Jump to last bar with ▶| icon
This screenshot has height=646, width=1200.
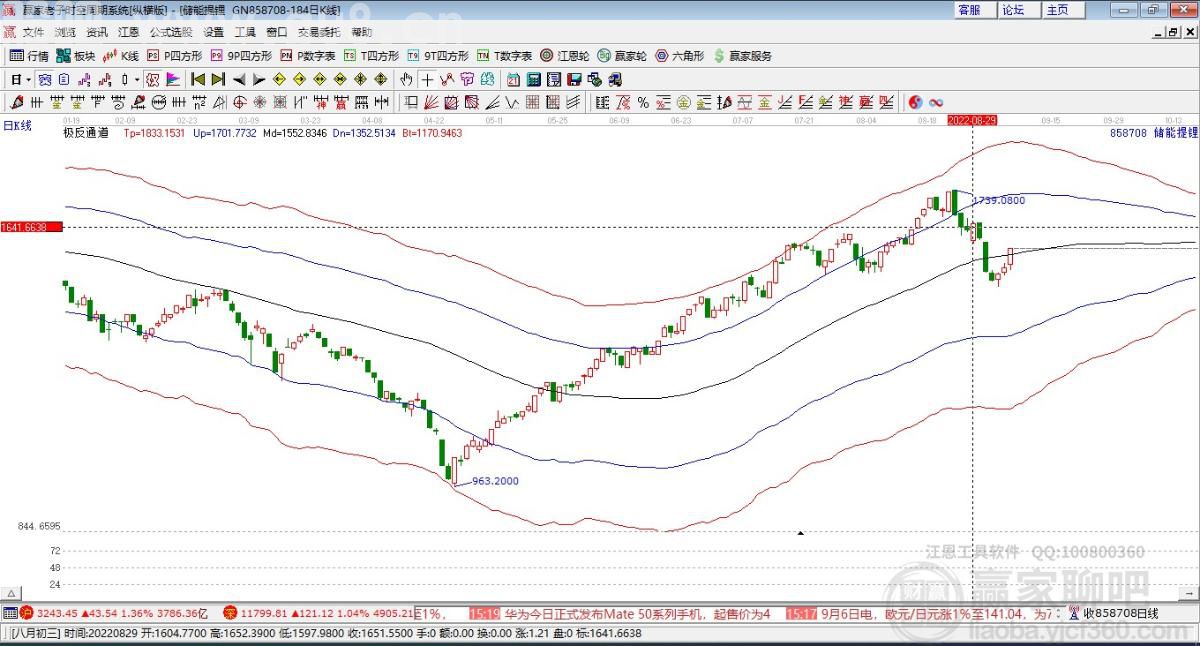(218, 79)
